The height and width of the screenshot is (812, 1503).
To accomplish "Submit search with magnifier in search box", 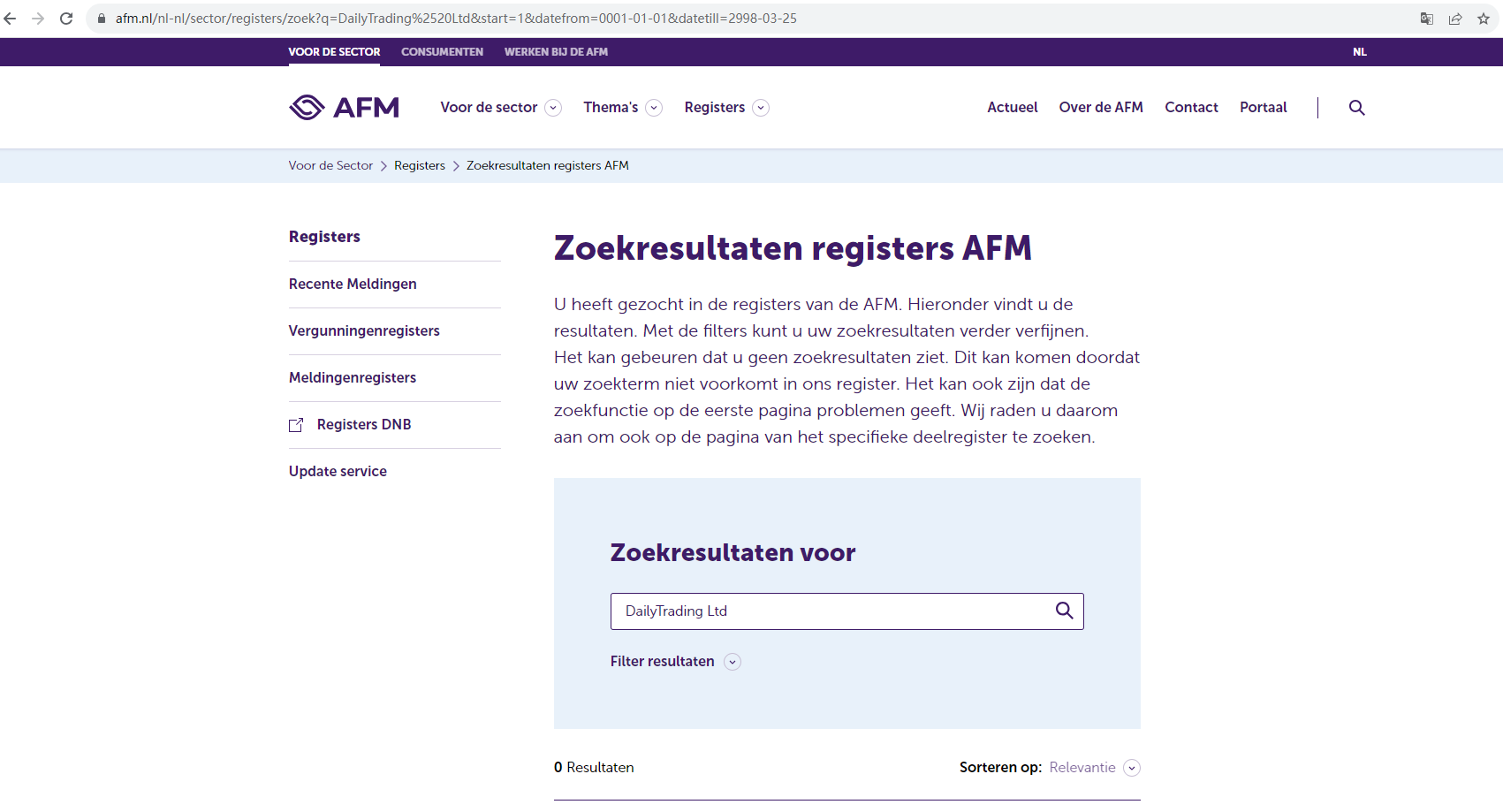I will pyautogui.click(x=1064, y=611).
